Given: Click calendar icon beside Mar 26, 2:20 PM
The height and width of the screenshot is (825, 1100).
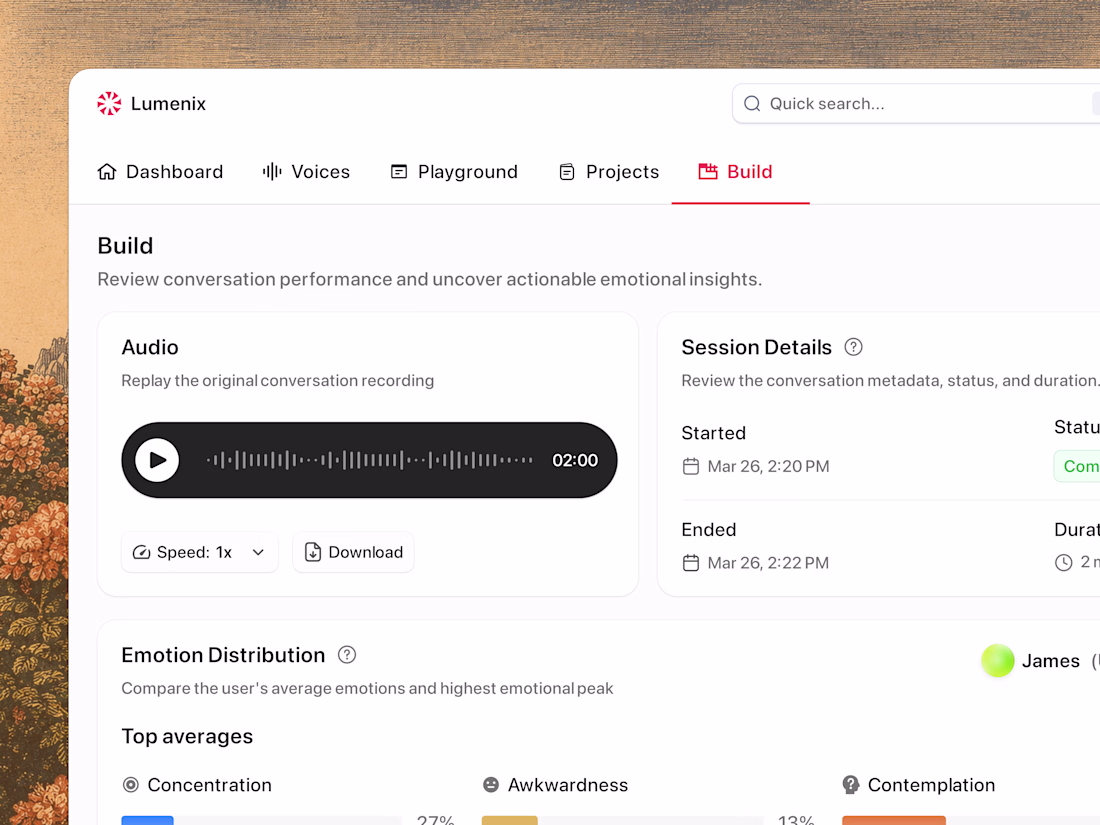Looking at the screenshot, I should pyautogui.click(x=691, y=467).
